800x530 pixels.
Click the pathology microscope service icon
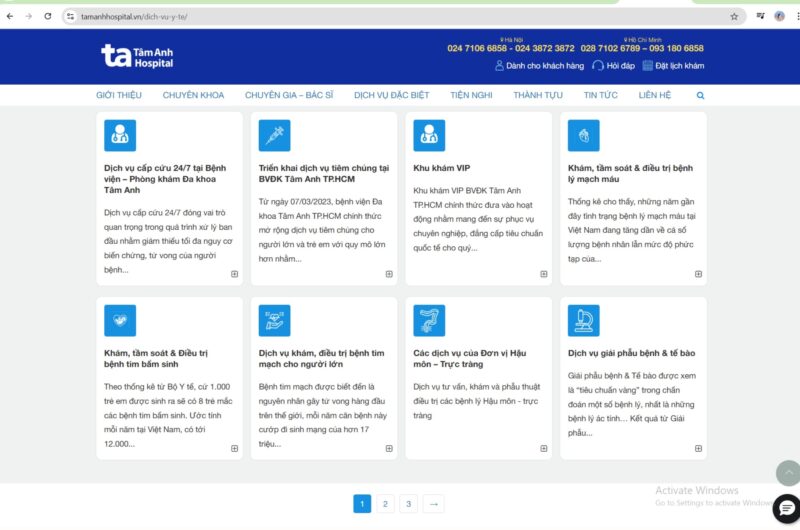583,320
